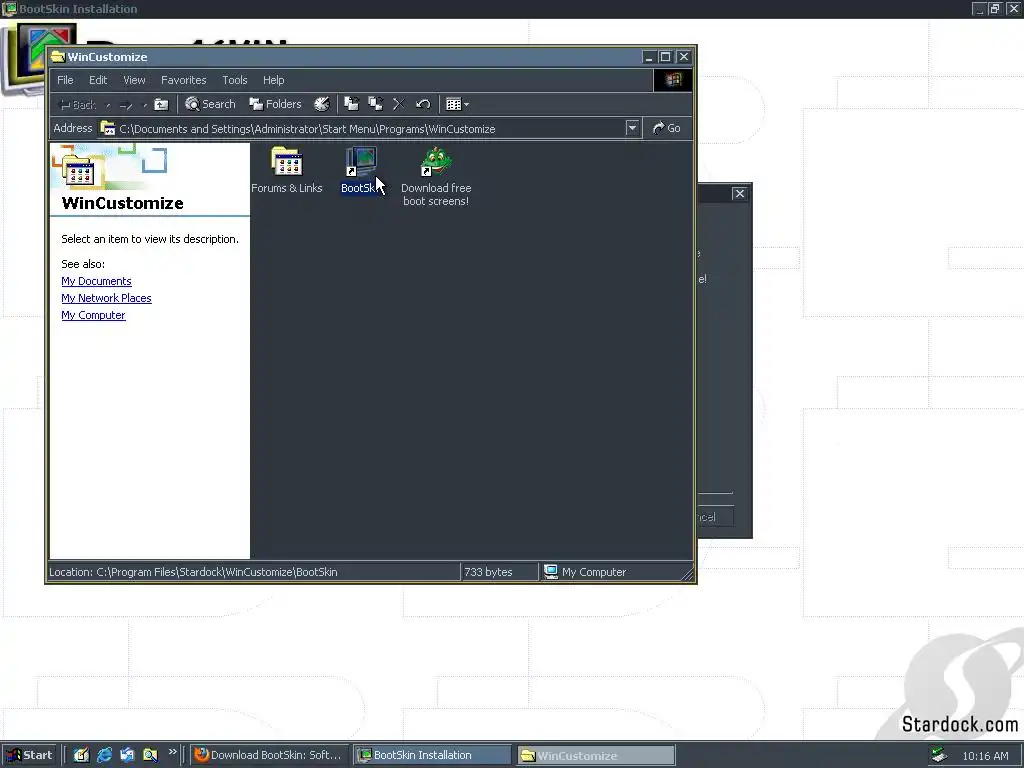Screen dimensions: 1024x768
Task: Maximize the WinCustomize window
Action: tap(665, 57)
